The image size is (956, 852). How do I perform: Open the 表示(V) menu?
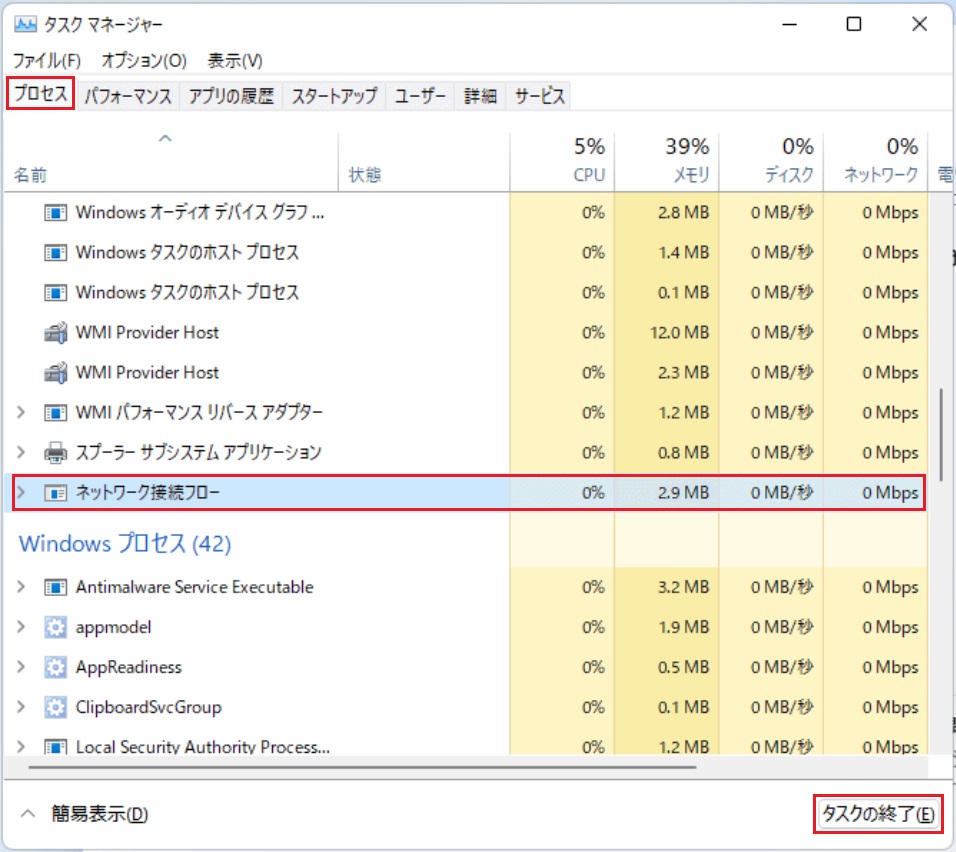pyautogui.click(x=235, y=60)
